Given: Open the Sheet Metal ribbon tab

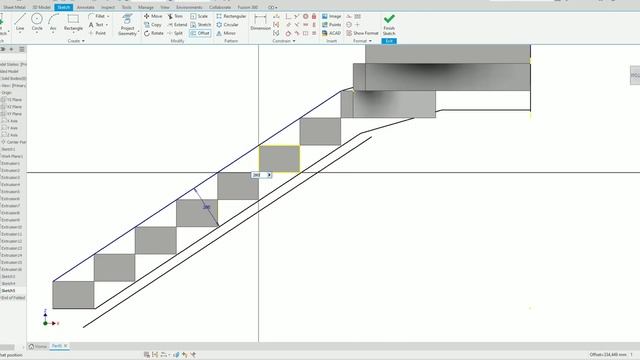Looking at the screenshot, I should coord(14,7).
